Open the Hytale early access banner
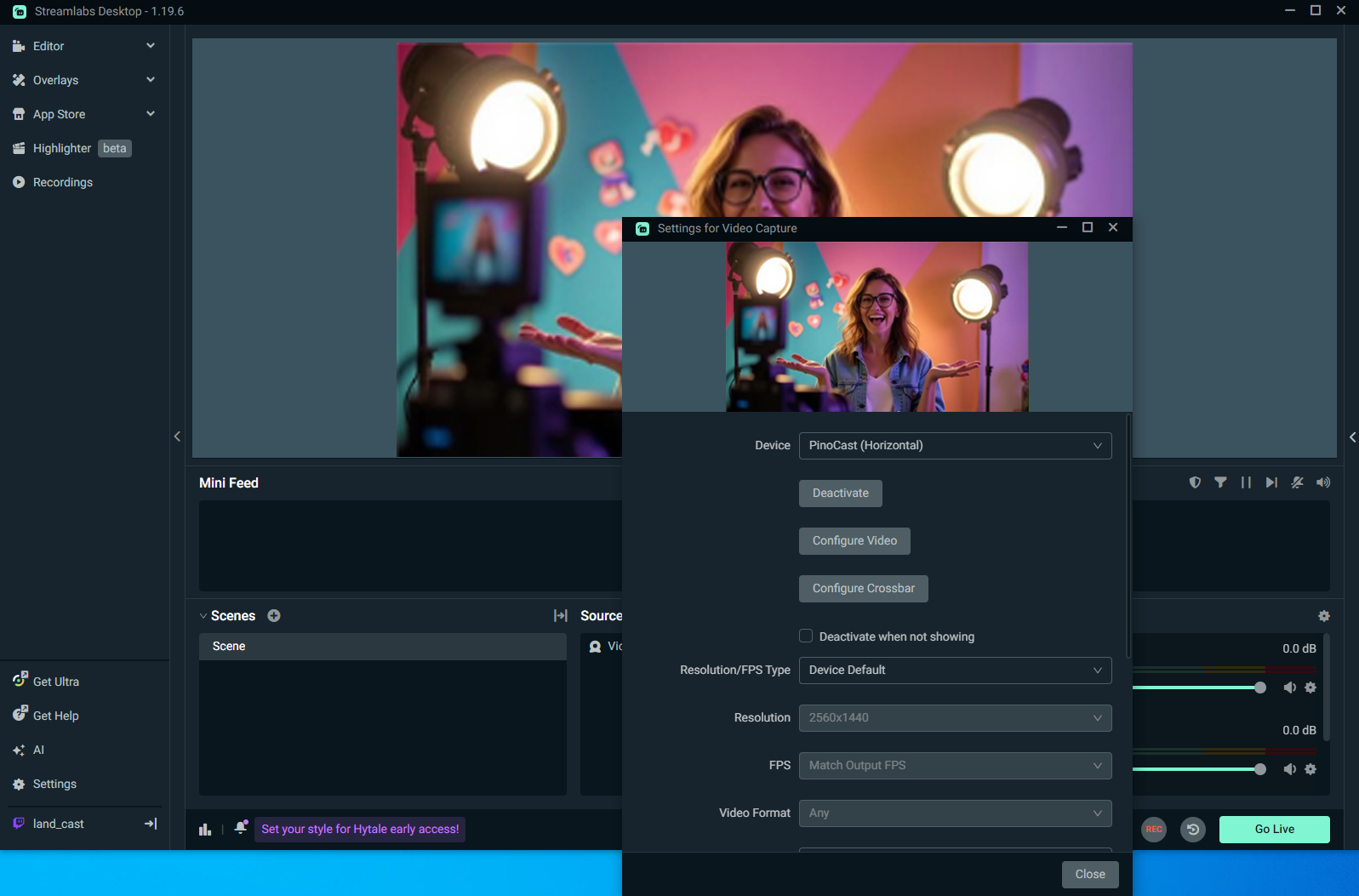 (360, 829)
